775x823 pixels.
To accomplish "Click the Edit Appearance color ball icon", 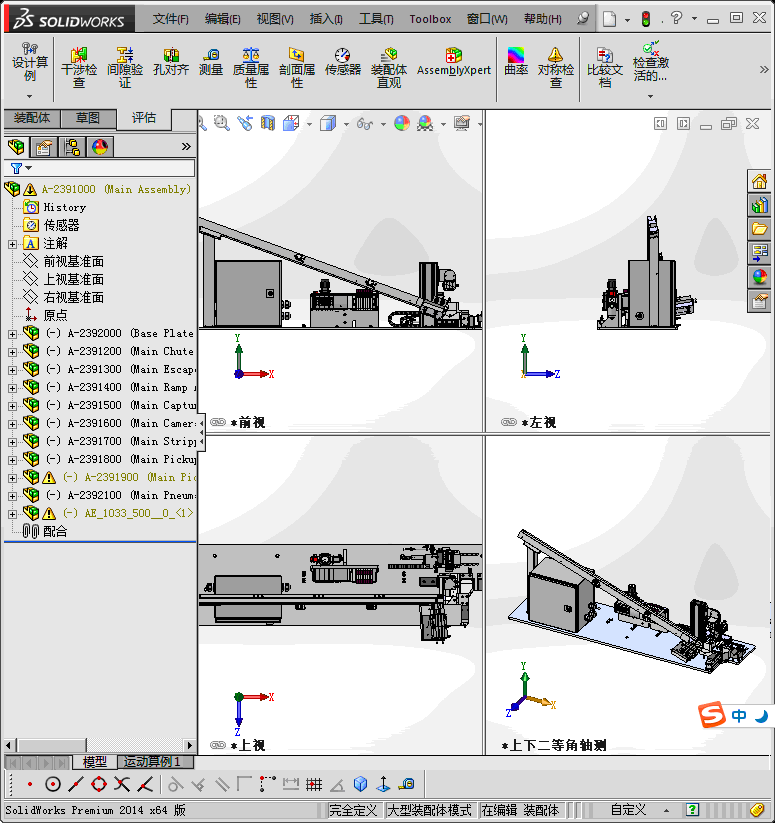I will point(402,123).
